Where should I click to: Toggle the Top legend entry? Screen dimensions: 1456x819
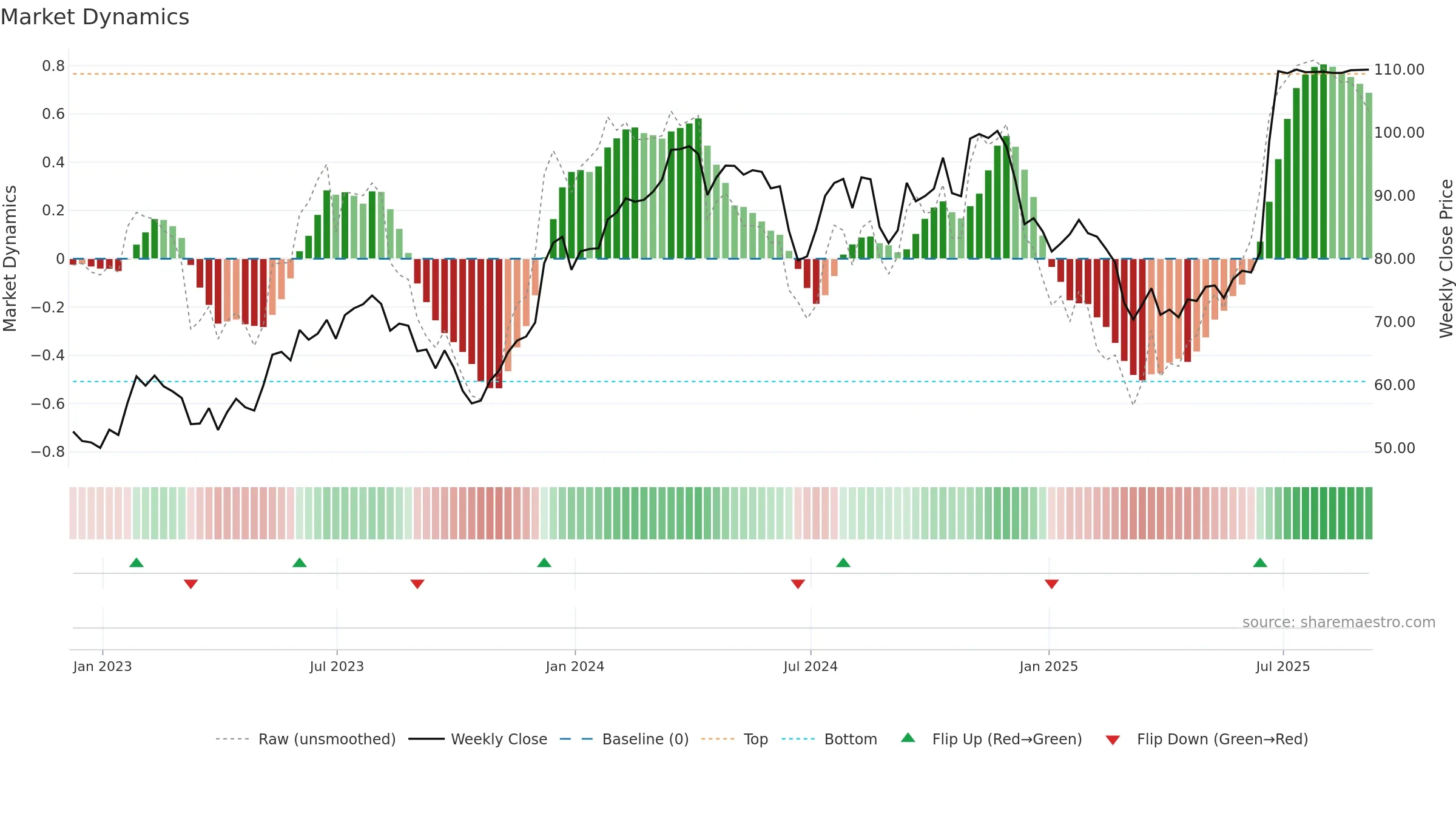pos(735,739)
